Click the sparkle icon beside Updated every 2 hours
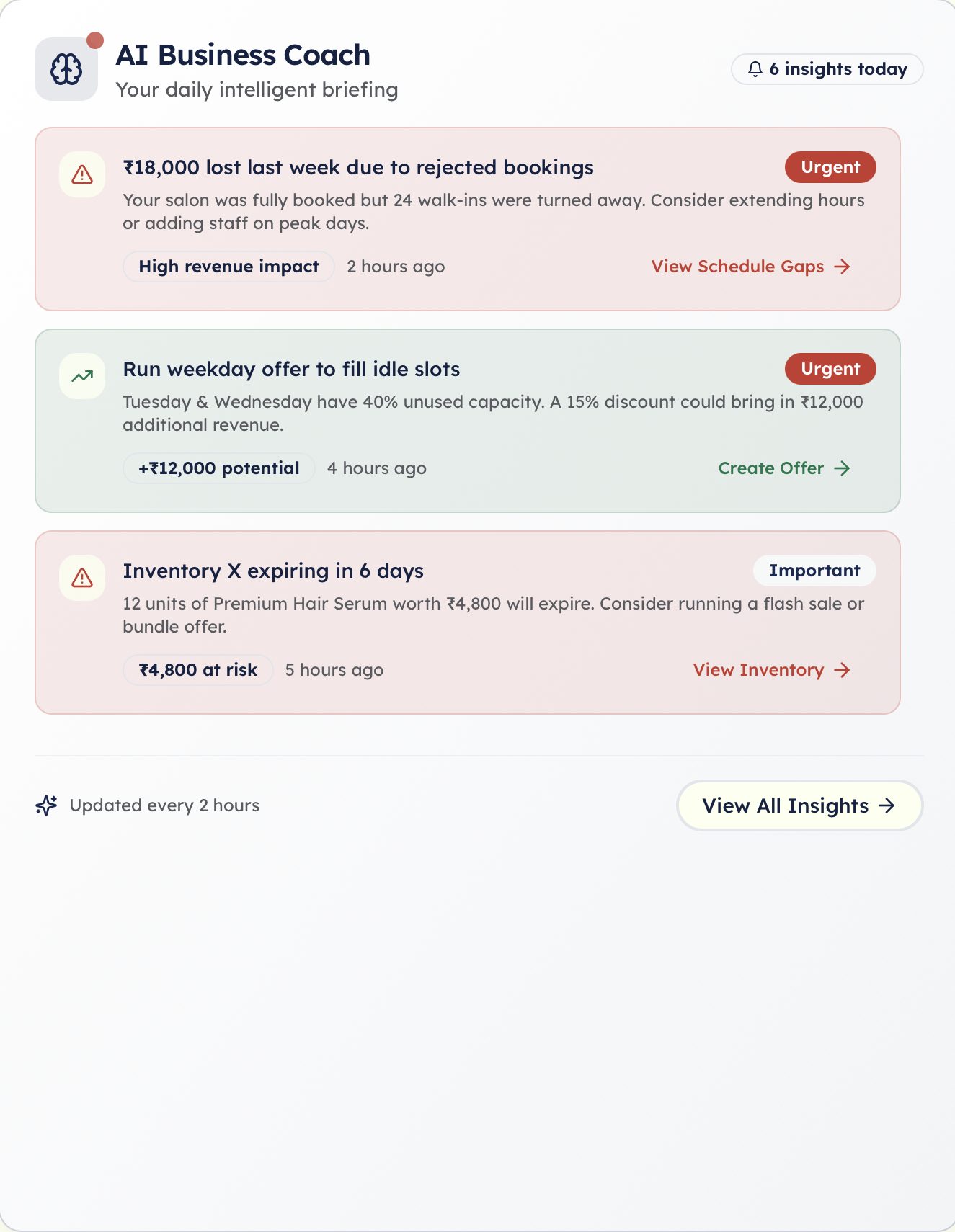955x1232 pixels. (x=46, y=805)
